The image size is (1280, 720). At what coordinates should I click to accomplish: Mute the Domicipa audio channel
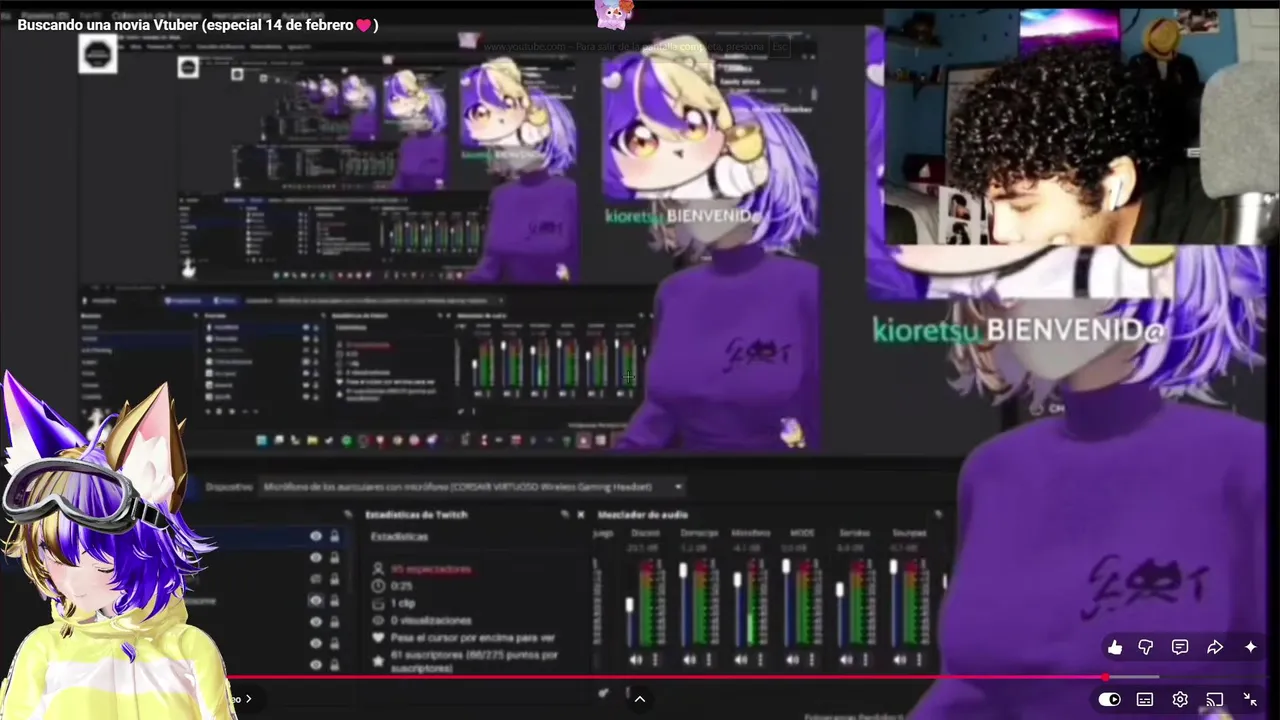pos(689,660)
